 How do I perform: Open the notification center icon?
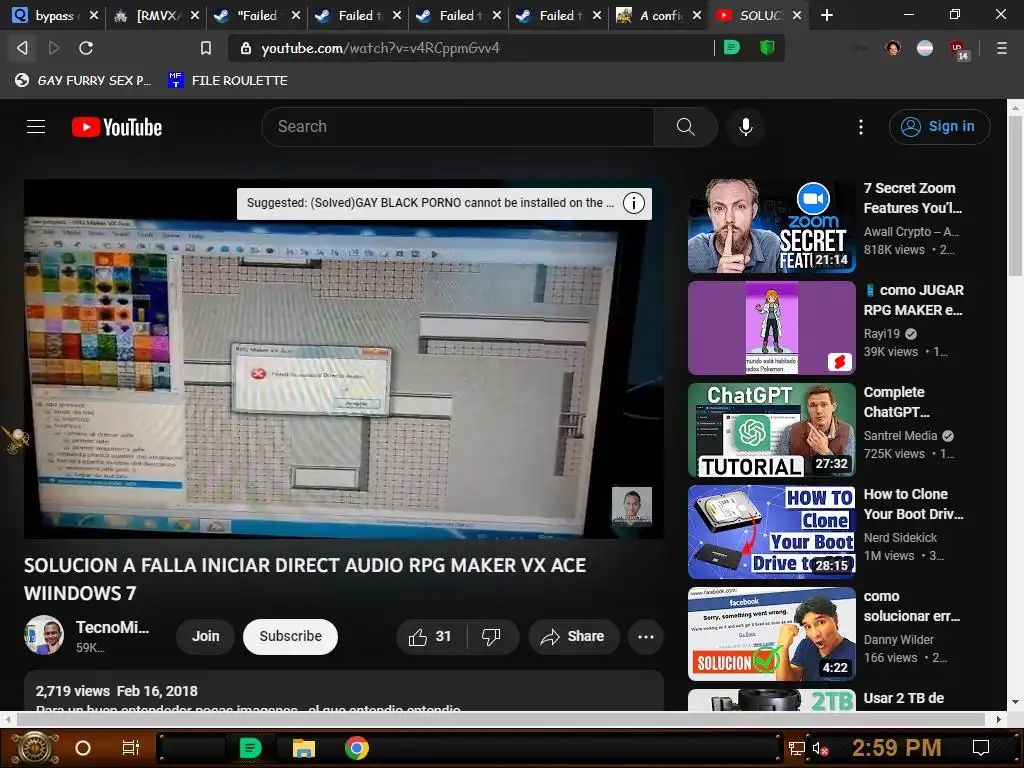(980, 748)
